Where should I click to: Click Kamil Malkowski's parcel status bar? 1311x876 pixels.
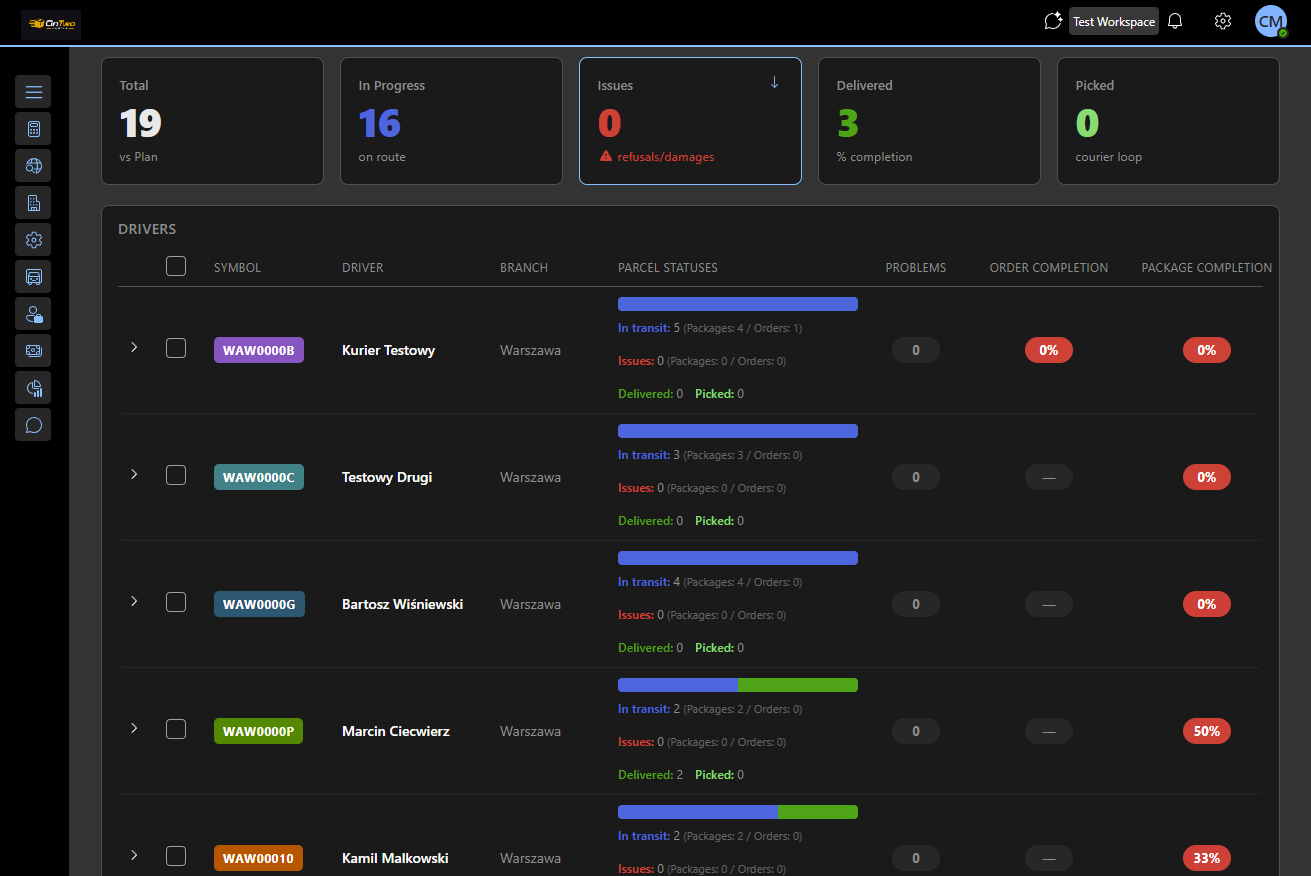738,812
